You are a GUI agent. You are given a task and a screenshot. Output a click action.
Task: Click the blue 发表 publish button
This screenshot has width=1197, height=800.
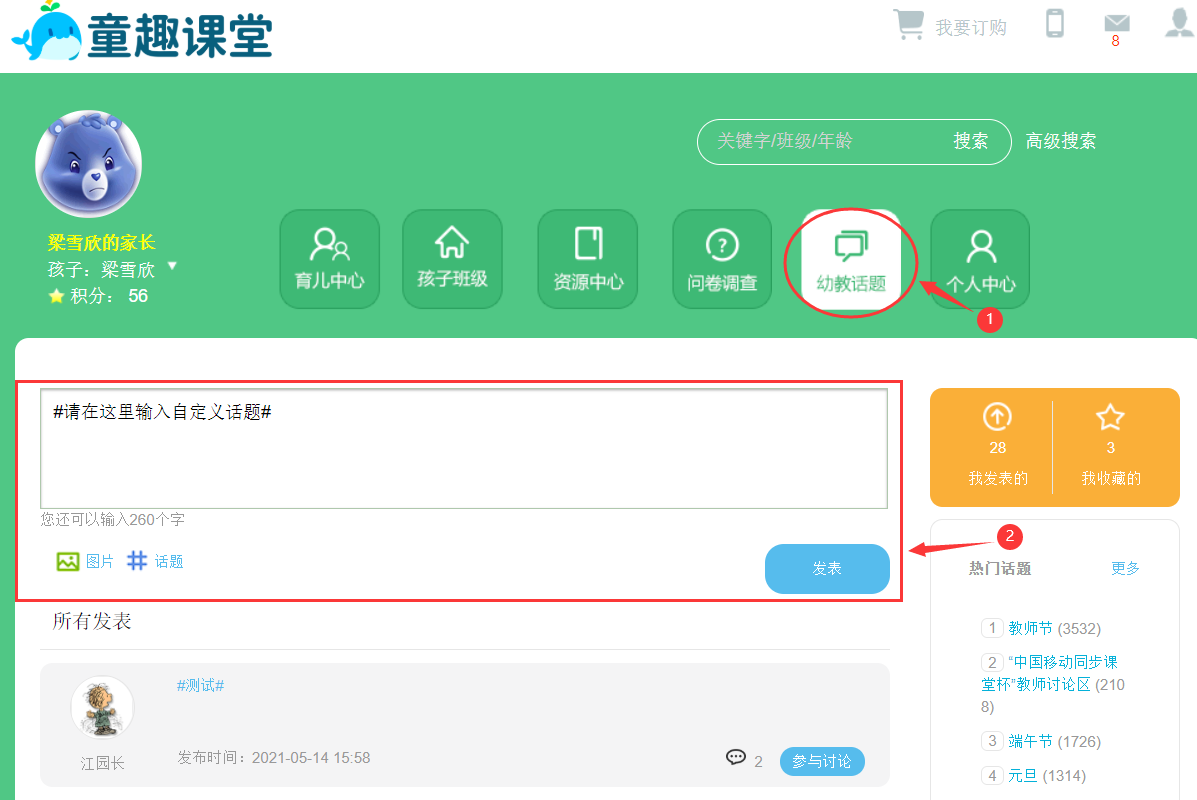tap(827, 569)
